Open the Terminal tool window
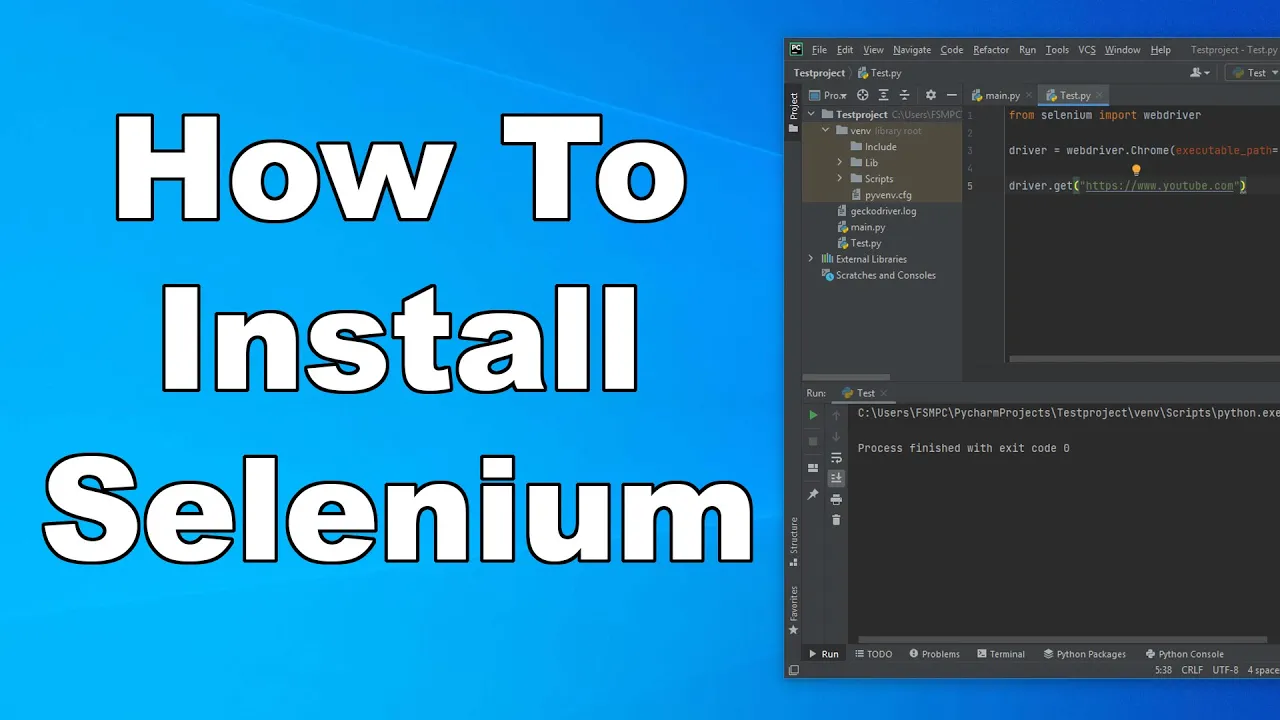The height and width of the screenshot is (720, 1280). point(1001,654)
